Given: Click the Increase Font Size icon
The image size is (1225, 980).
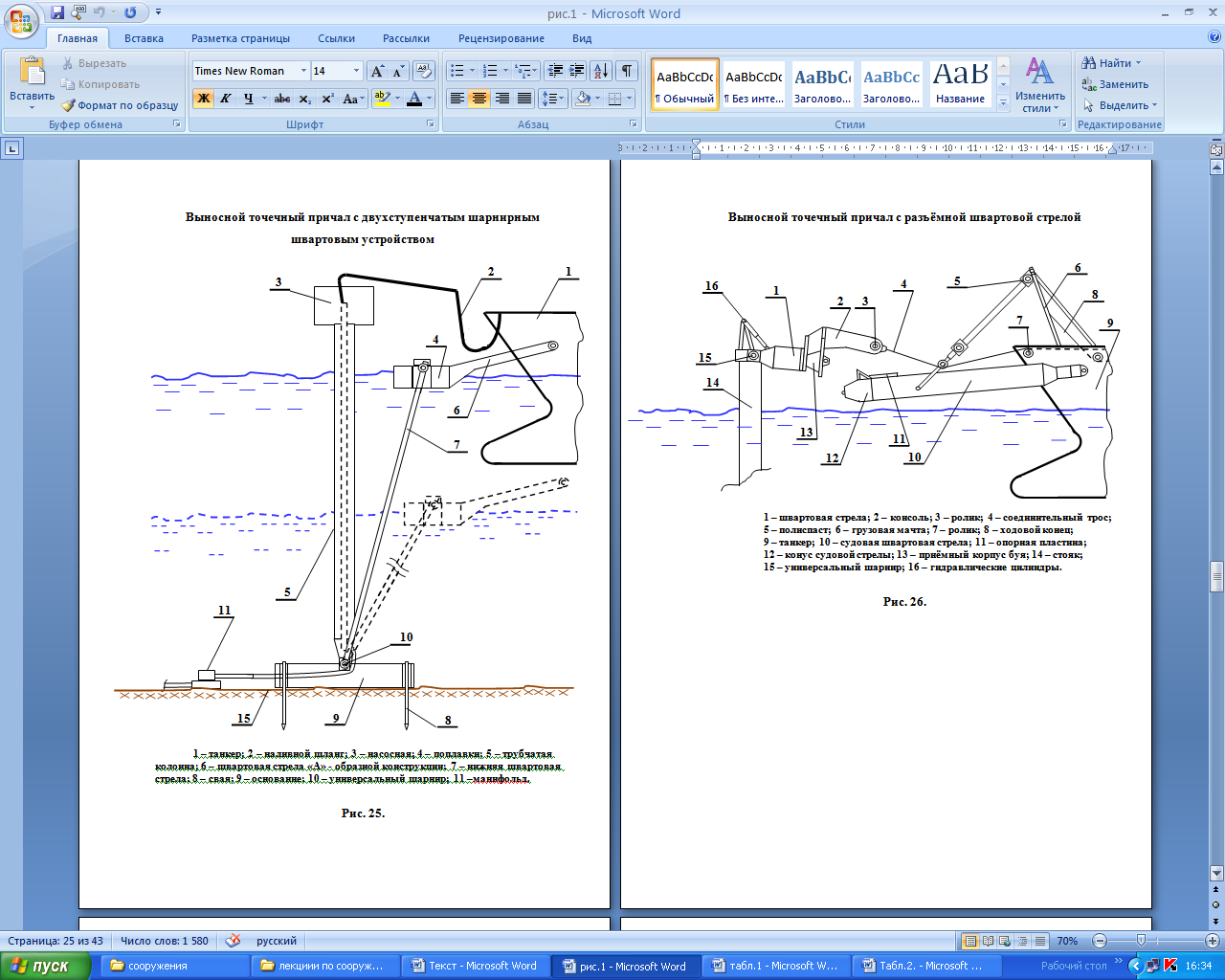Looking at the screenshot, I should [x=378, y=71].
